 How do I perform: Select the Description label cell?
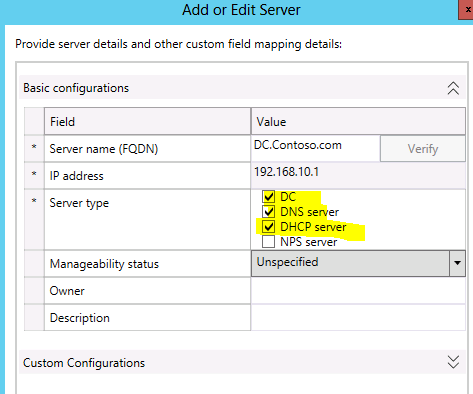[x=147, y=318]
